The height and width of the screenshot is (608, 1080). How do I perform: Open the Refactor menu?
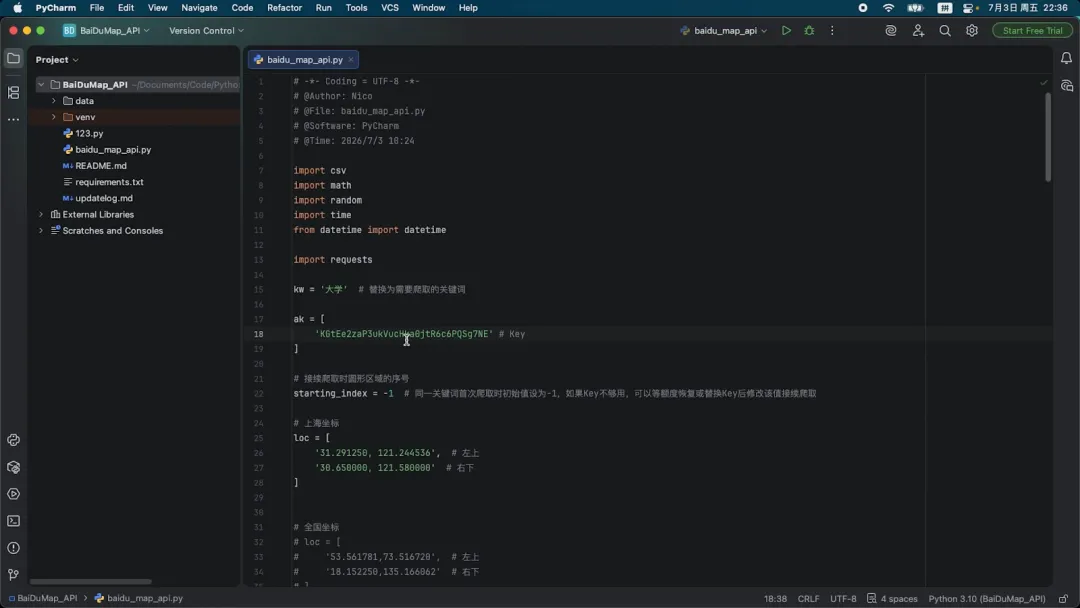[284, 8]
